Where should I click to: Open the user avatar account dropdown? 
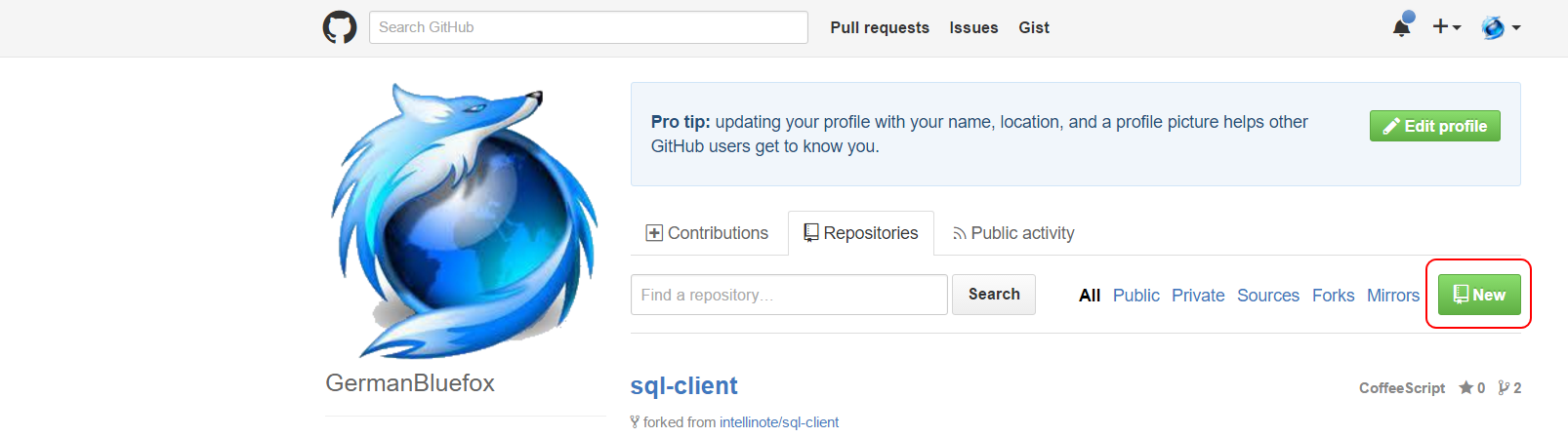pos(1501,27)
